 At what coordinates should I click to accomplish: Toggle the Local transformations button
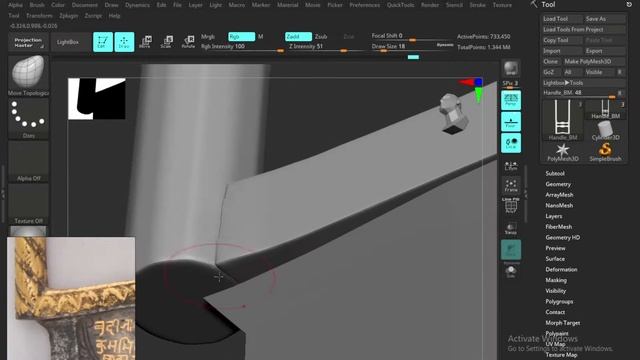click(511, 143)
